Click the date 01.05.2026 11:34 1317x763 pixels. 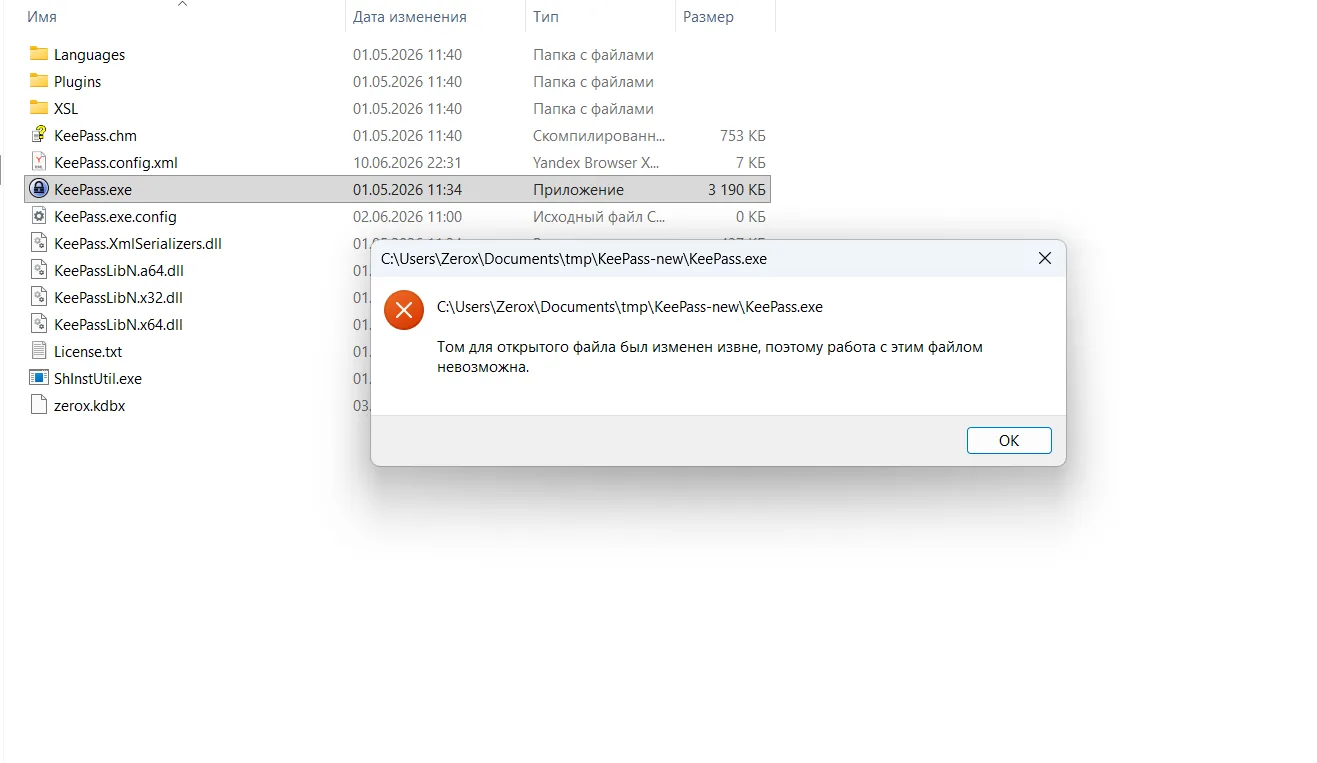tap(408, 190)
